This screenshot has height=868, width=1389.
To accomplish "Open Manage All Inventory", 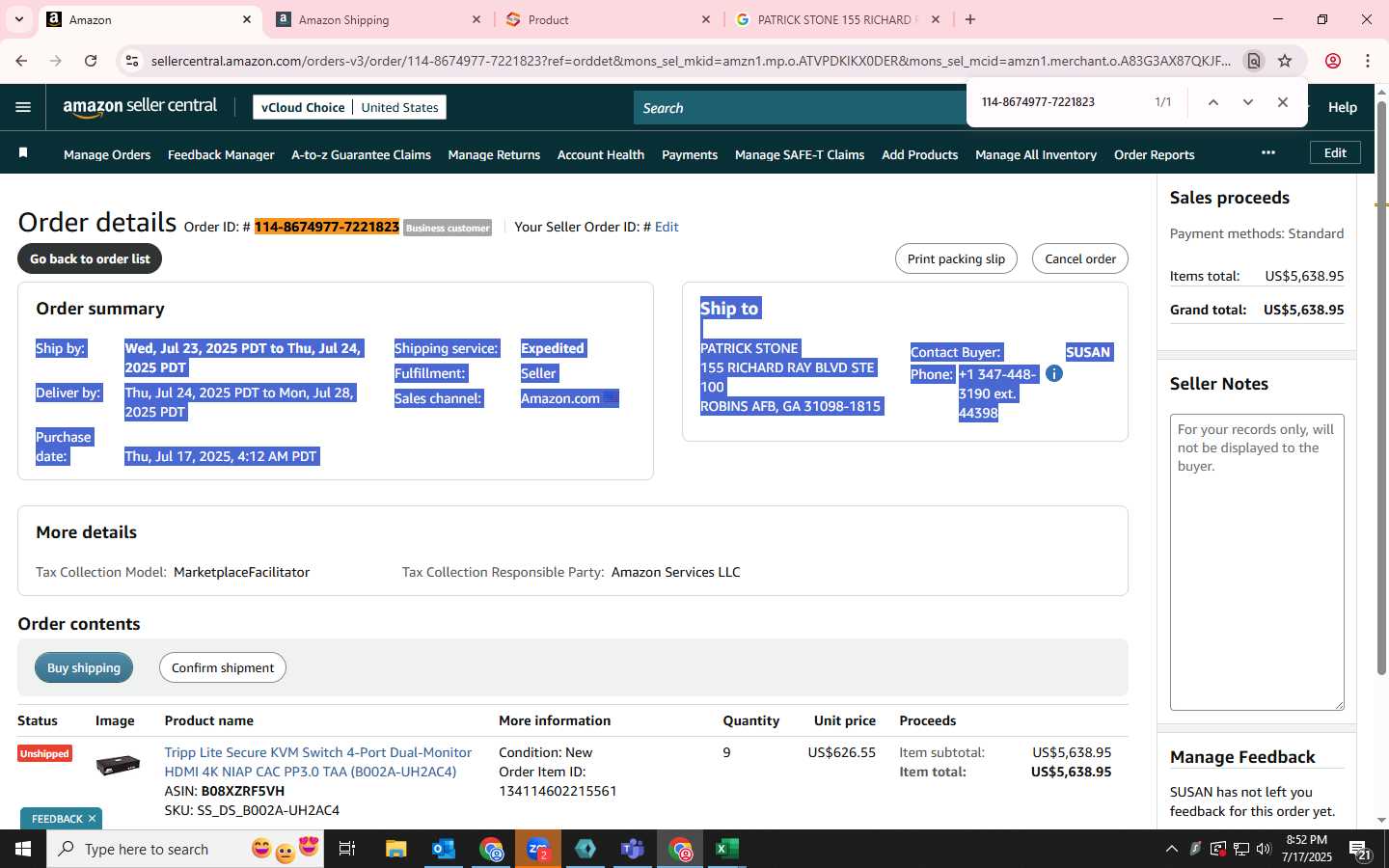I will coord(1036,154).
